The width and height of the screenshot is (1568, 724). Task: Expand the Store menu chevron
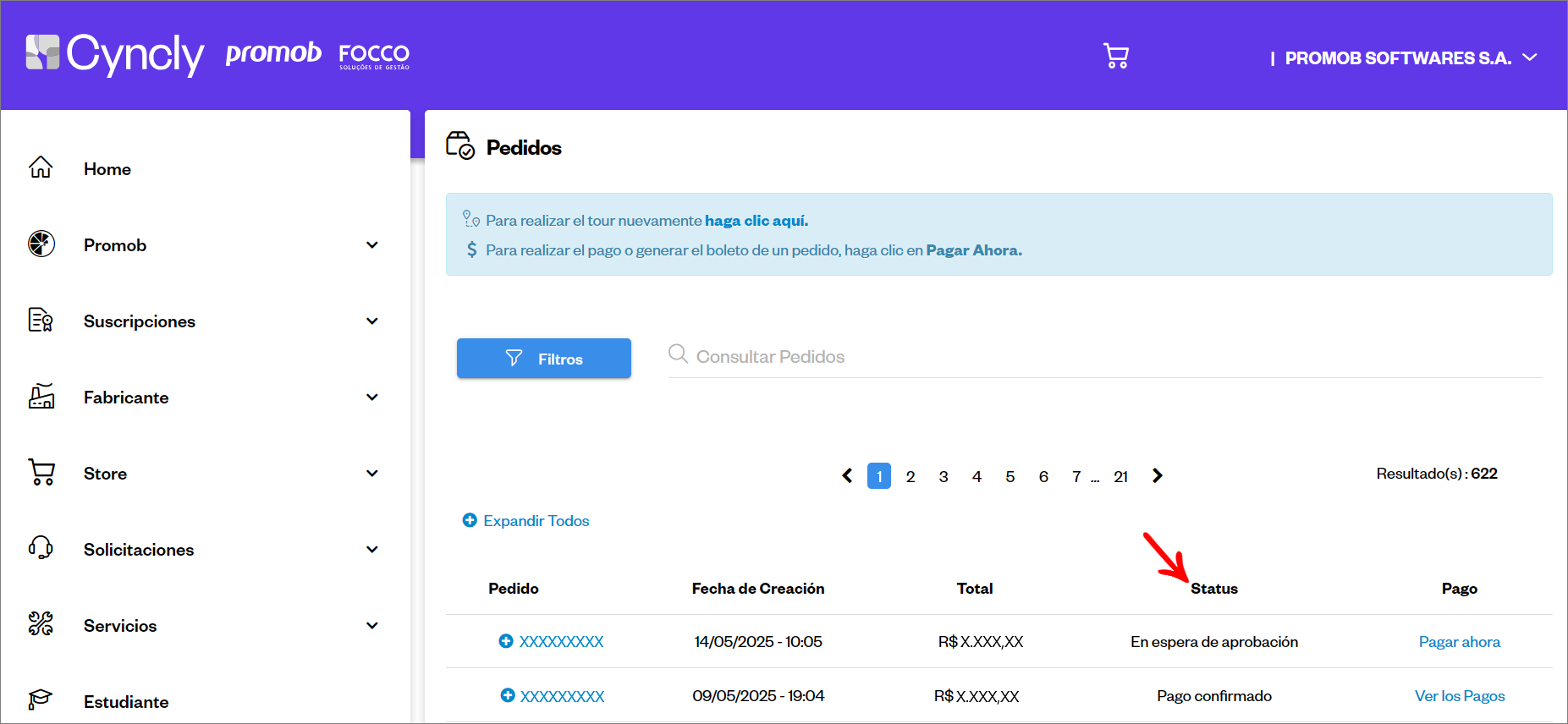tap(372, 474)
